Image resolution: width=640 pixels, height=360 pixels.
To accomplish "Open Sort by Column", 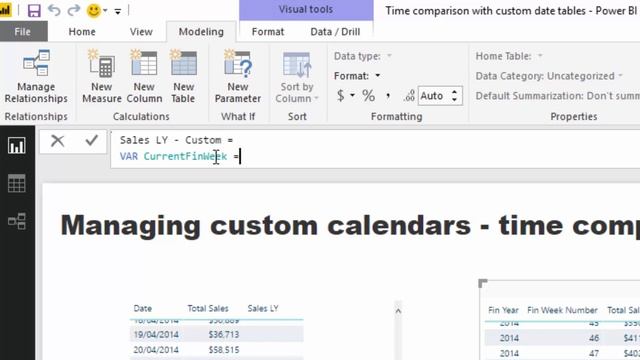I will coord(297,76).
